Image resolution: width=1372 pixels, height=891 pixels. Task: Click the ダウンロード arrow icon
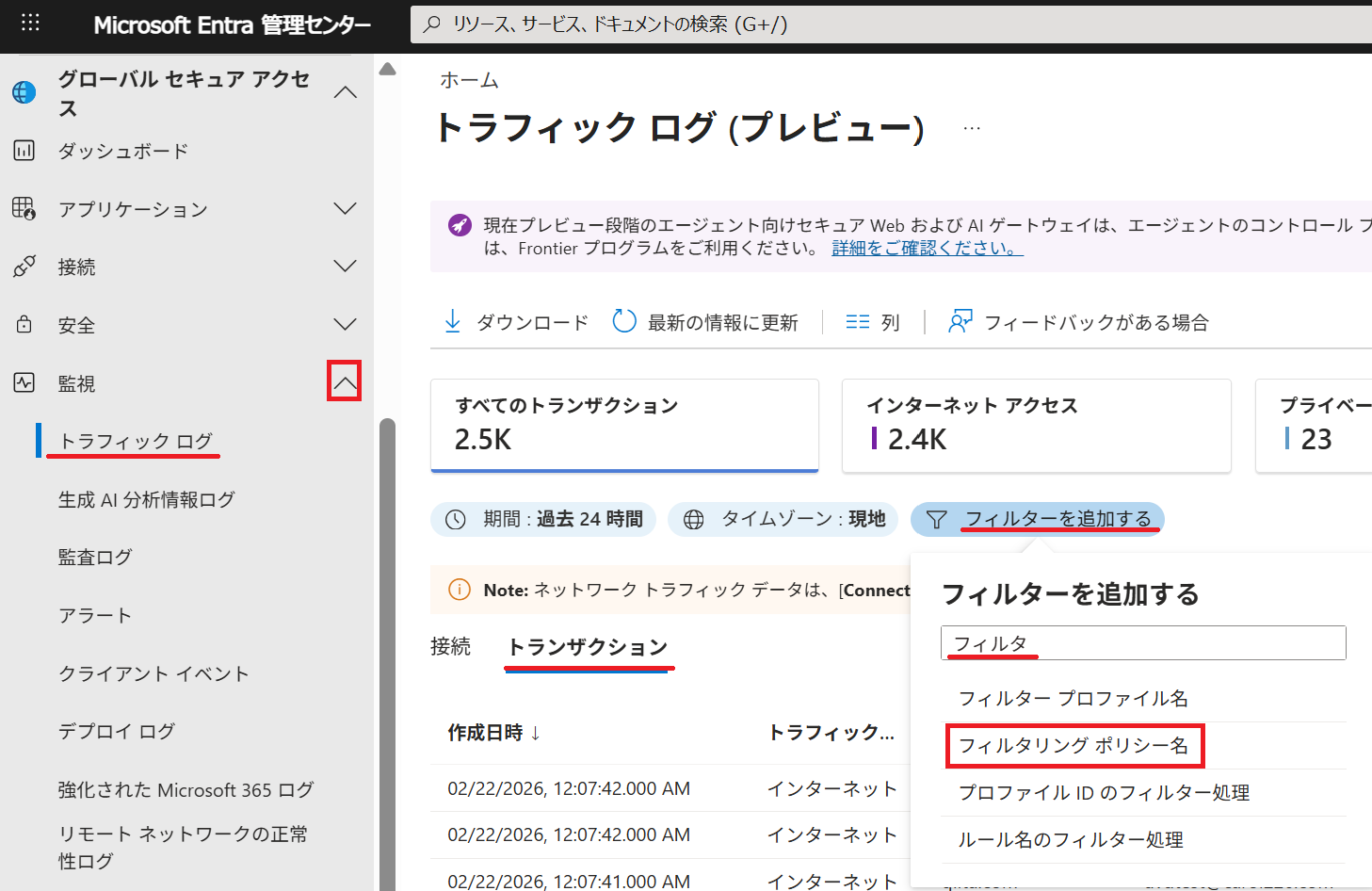453,321
